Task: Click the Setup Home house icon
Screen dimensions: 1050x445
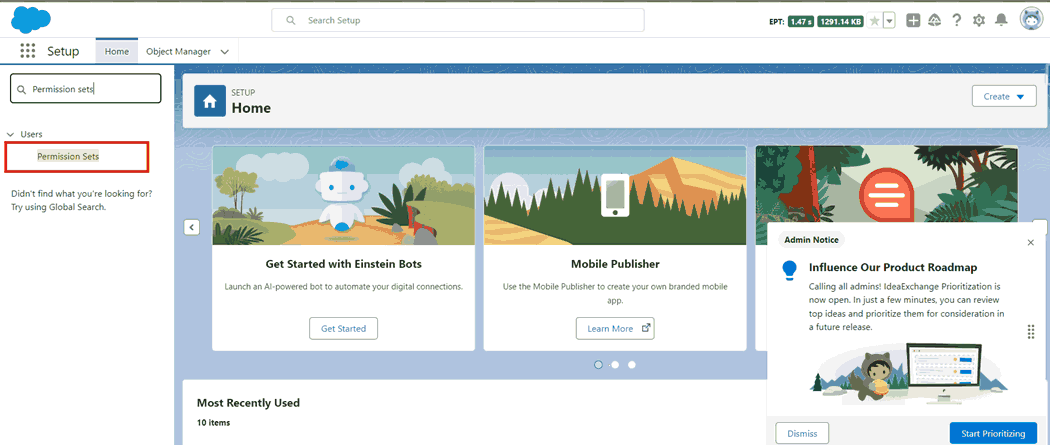Action: pos(210,101)
